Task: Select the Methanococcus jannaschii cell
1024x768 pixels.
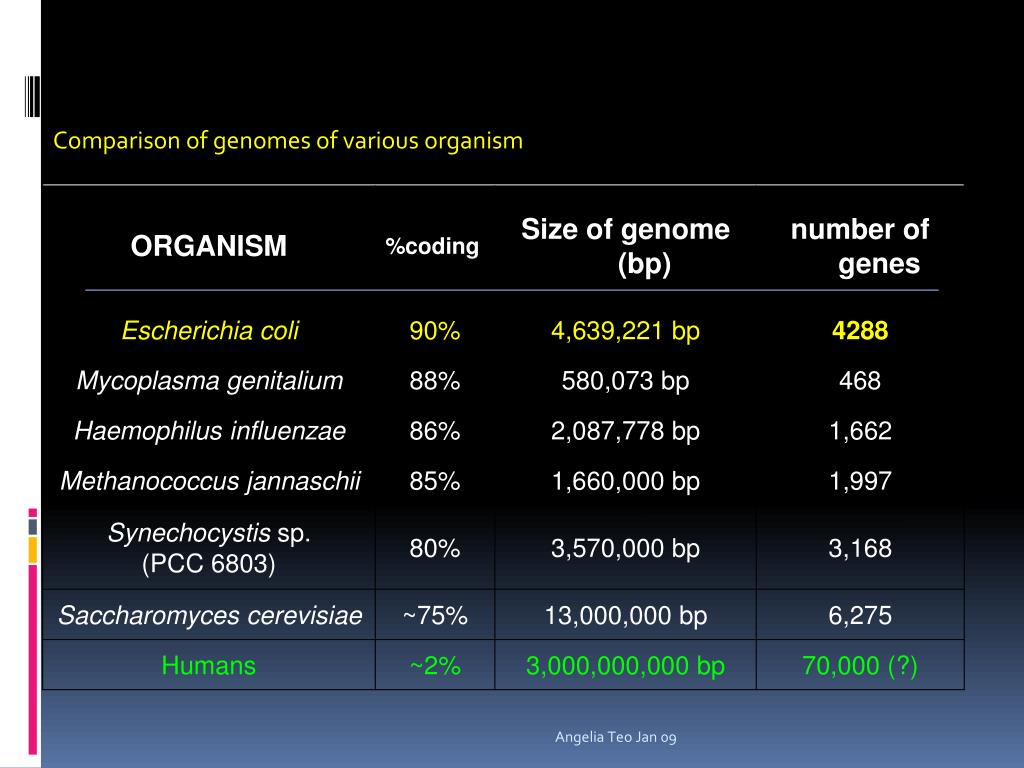Action: (x=210, y=481)
